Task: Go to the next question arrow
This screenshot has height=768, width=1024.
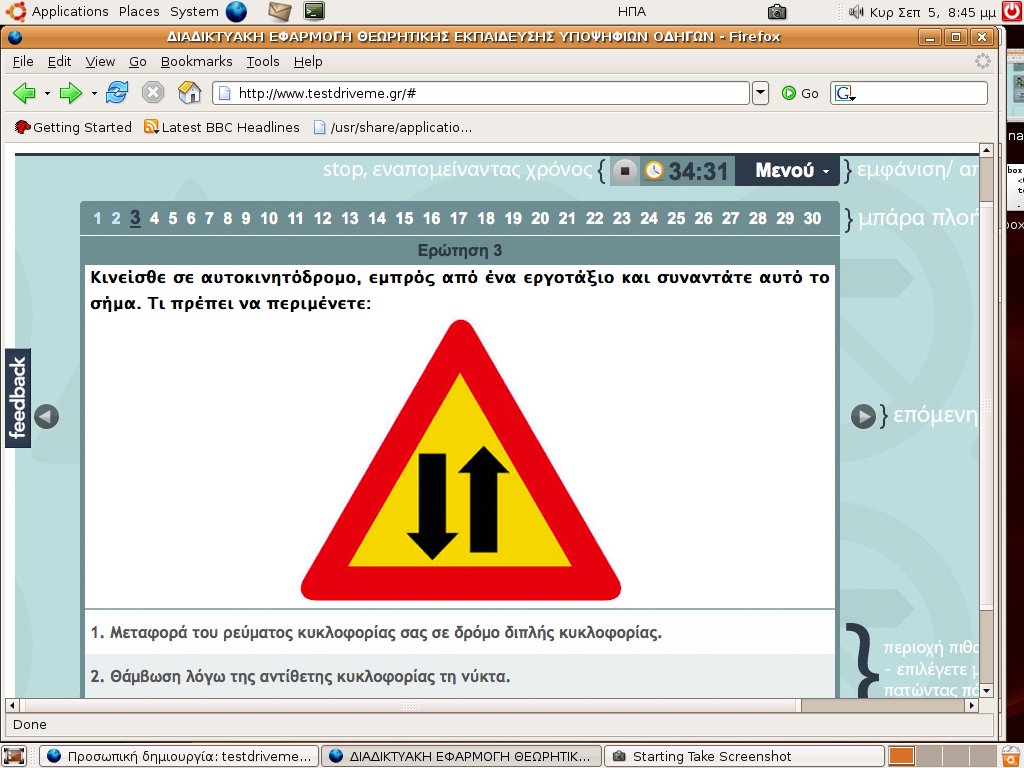Action: click(863, 416)
